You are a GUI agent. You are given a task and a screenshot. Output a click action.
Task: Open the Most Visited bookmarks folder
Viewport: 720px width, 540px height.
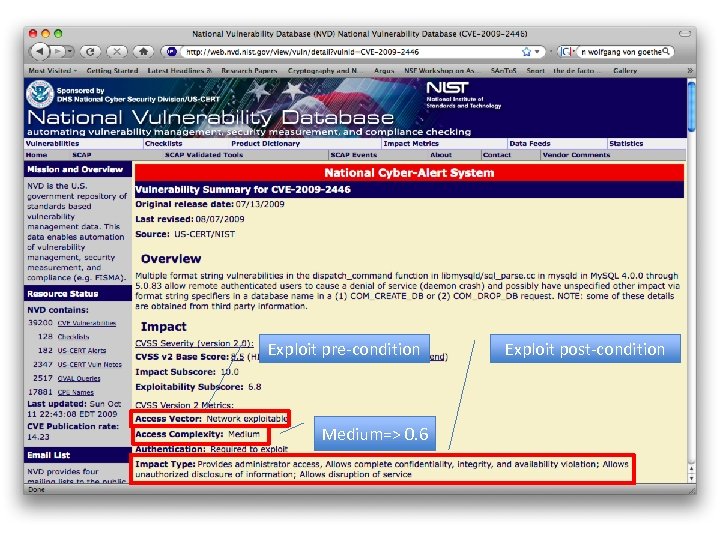click(52, 71)
